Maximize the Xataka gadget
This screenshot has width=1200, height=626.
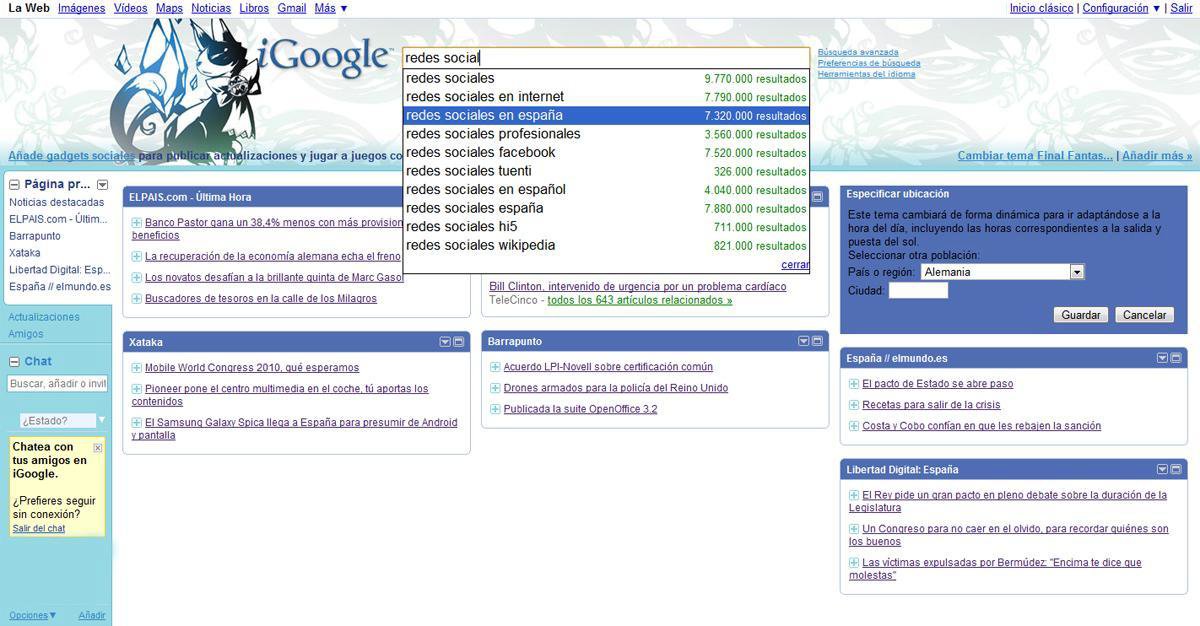pos(459,342)
